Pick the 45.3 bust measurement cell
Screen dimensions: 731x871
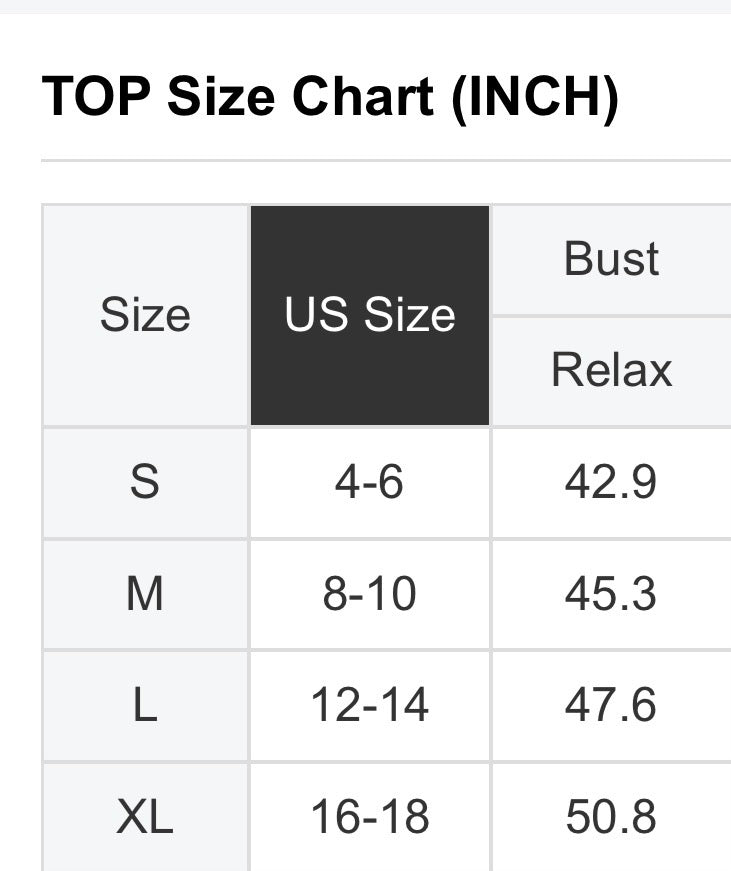[x=611, y=594]
